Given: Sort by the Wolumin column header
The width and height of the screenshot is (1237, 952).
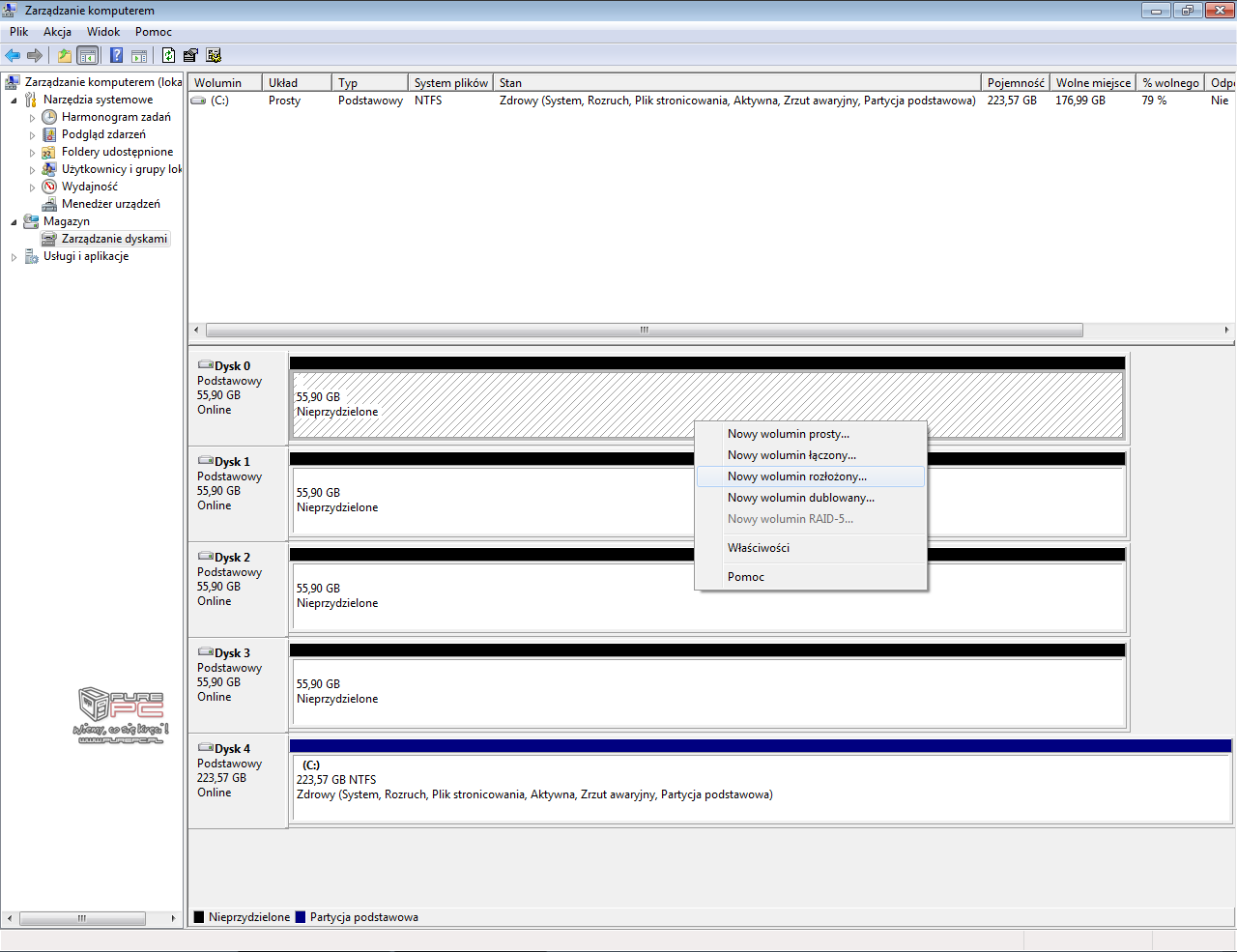Looking at the screenshot, I should coord(225,83).
